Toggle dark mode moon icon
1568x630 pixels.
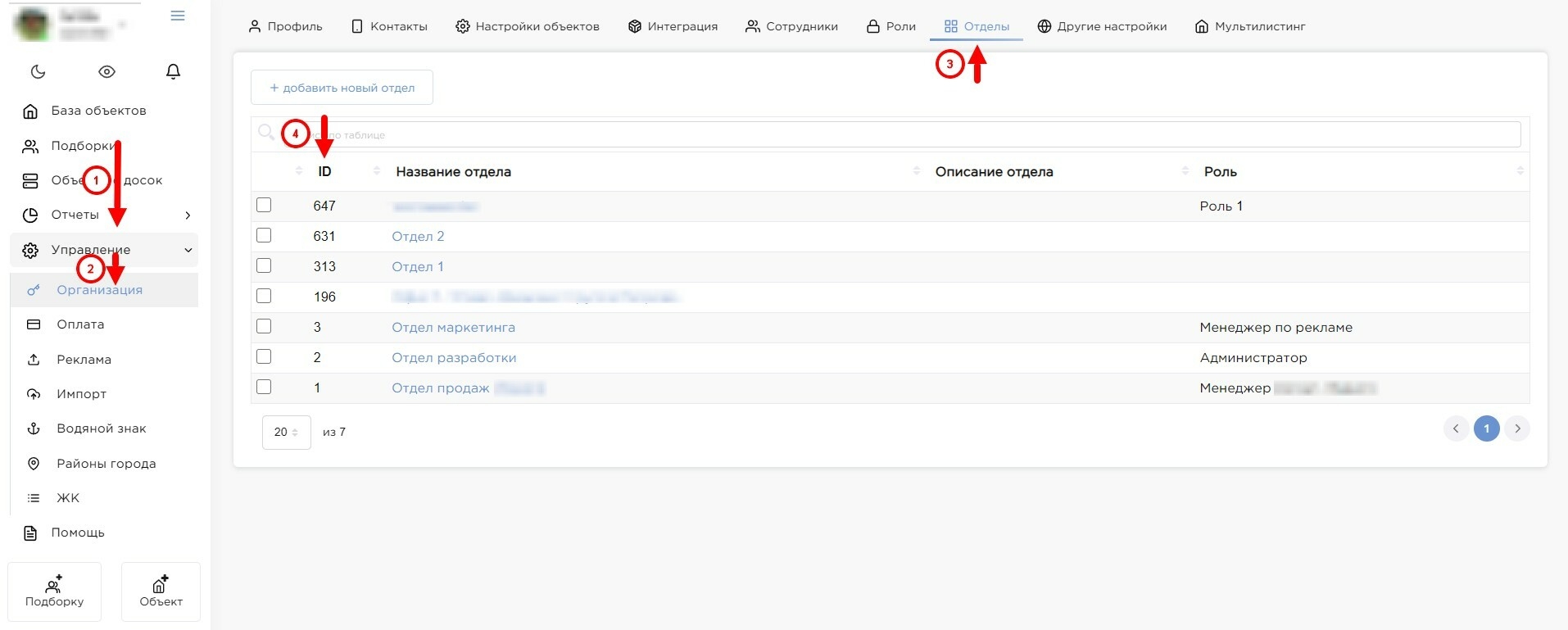pos(38,72)
